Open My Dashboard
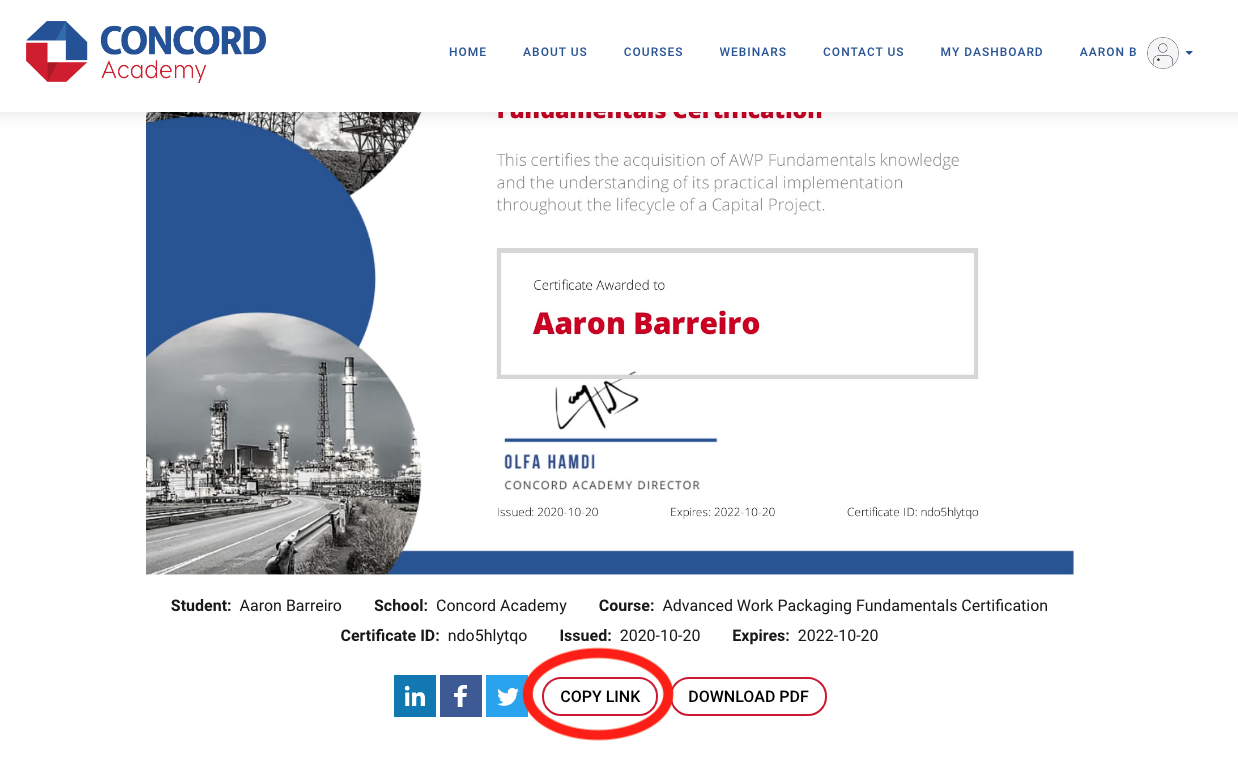The image size is (1238, 771). (991, 52)
